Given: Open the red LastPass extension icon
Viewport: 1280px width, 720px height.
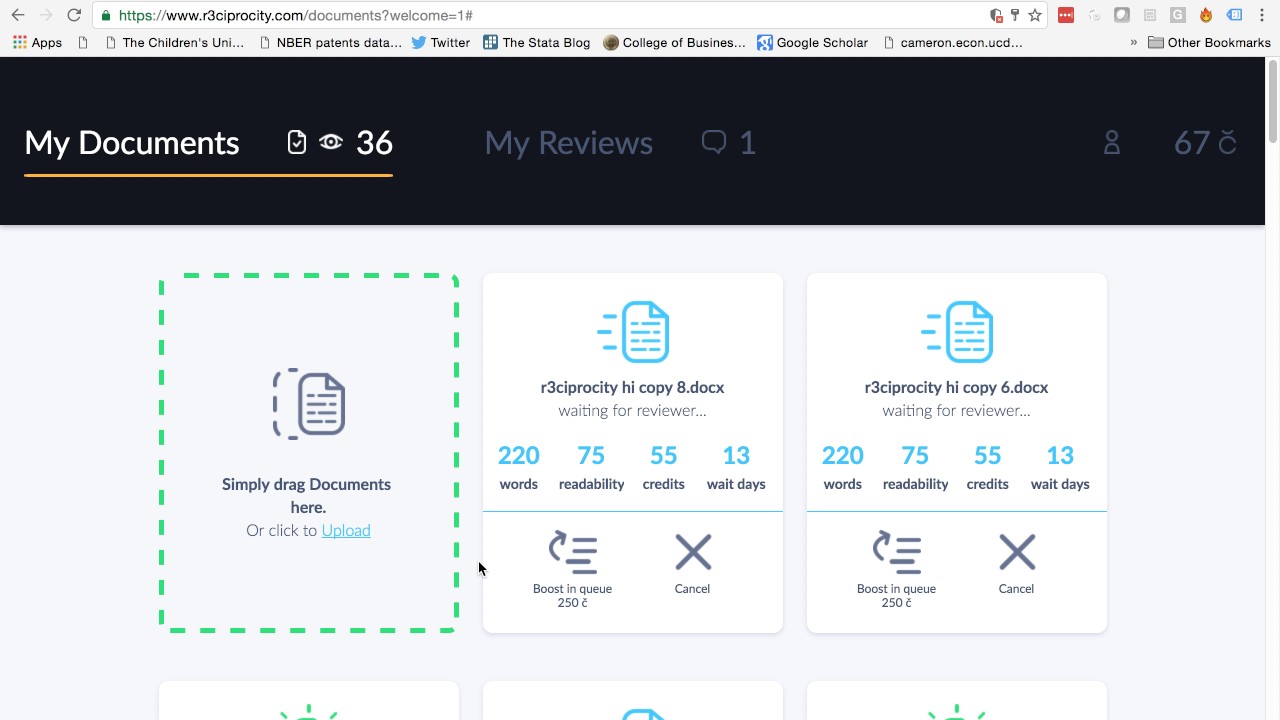Looking at the screenshot, I should 1066,15.
